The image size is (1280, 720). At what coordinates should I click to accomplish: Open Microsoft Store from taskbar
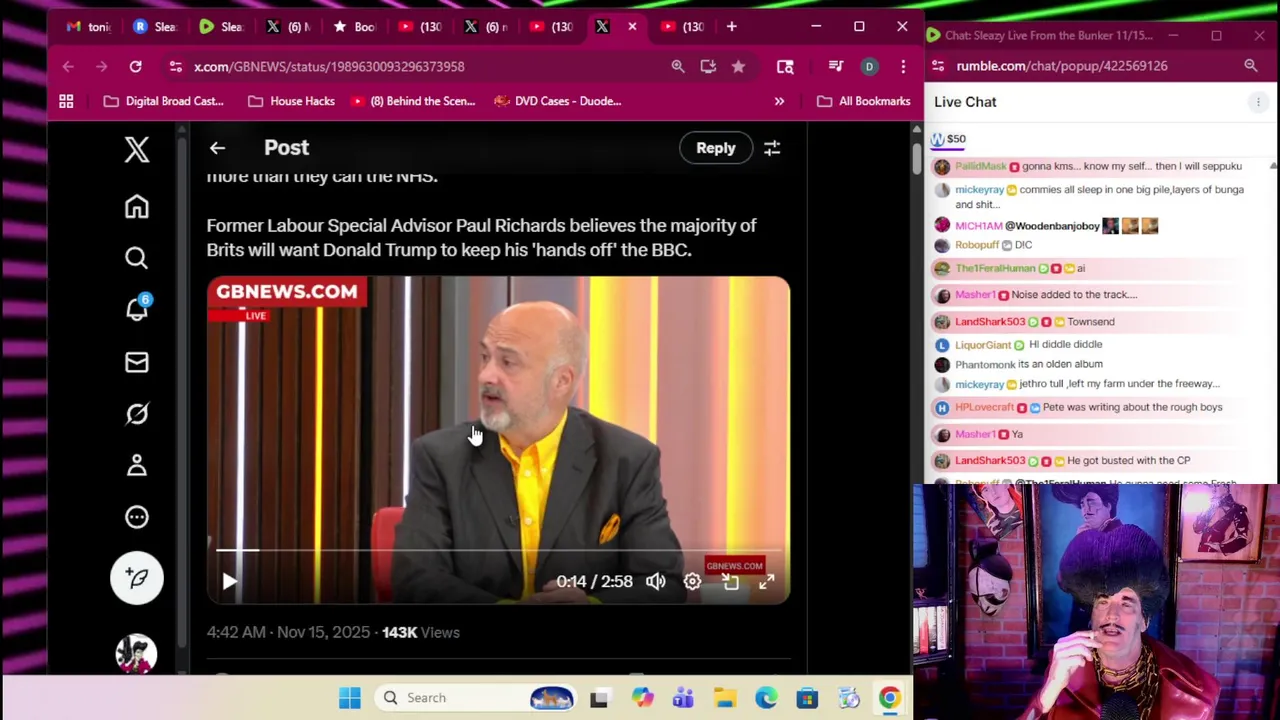pyautogui.click(x=807, y=698)
